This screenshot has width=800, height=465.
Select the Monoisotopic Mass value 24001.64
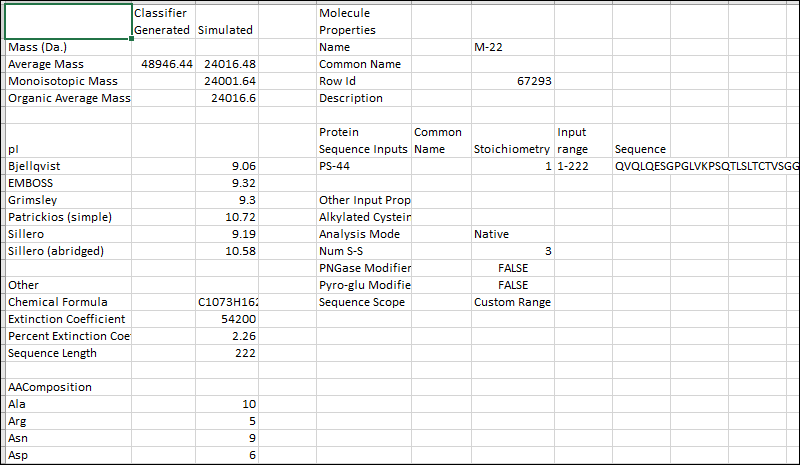pyautogui.click(x=226, y=81)
